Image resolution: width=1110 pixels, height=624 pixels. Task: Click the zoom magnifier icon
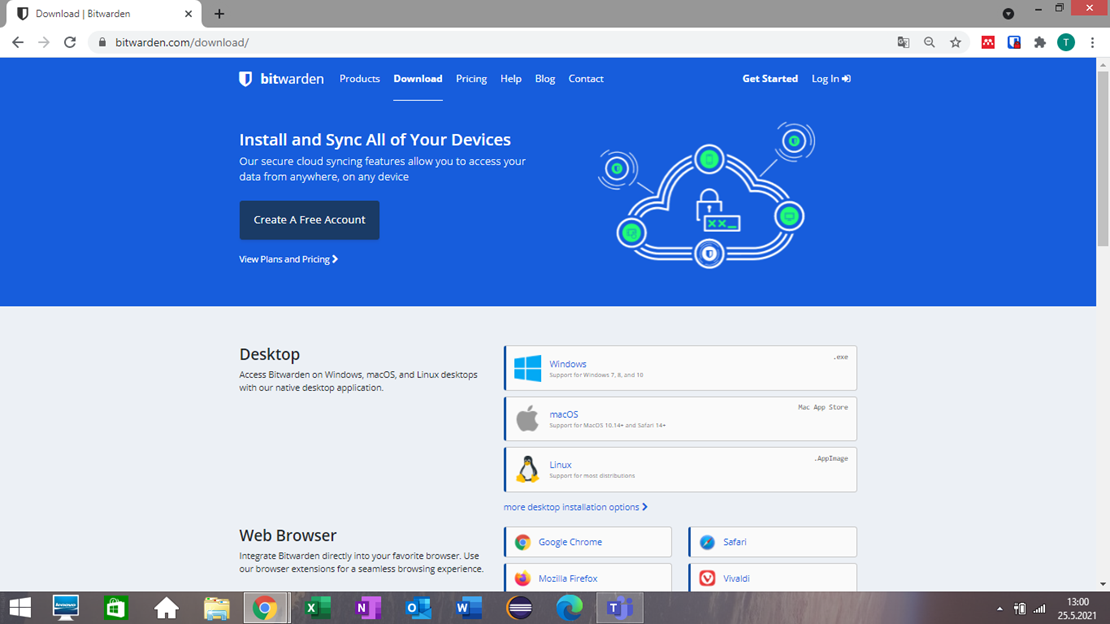point(929,42)
